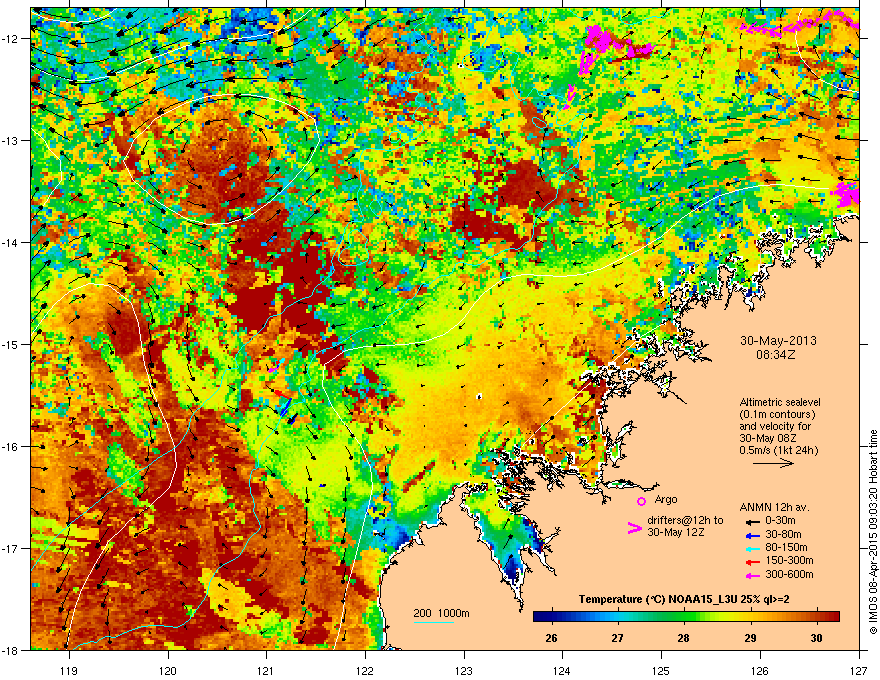Image resolution: width=880 pixels, height=680 pixels.
Task: Click the longitude axis label '123'
Action: (x=464, y=670)
